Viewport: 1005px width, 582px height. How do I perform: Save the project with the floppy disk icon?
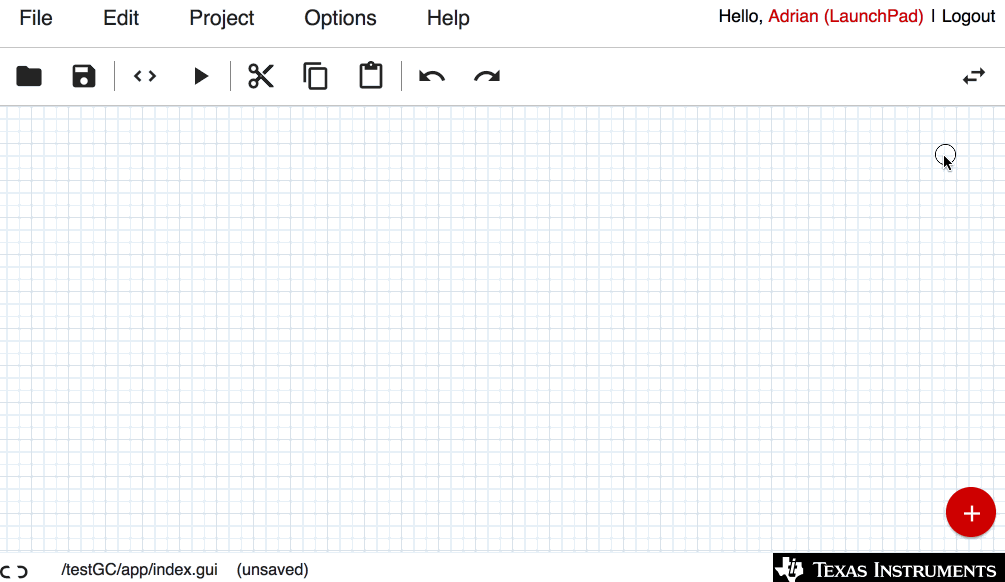coord(84,76)
